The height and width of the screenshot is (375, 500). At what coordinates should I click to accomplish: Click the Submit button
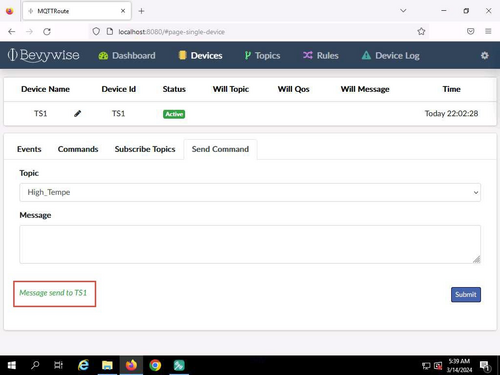(x=466, y=294)
